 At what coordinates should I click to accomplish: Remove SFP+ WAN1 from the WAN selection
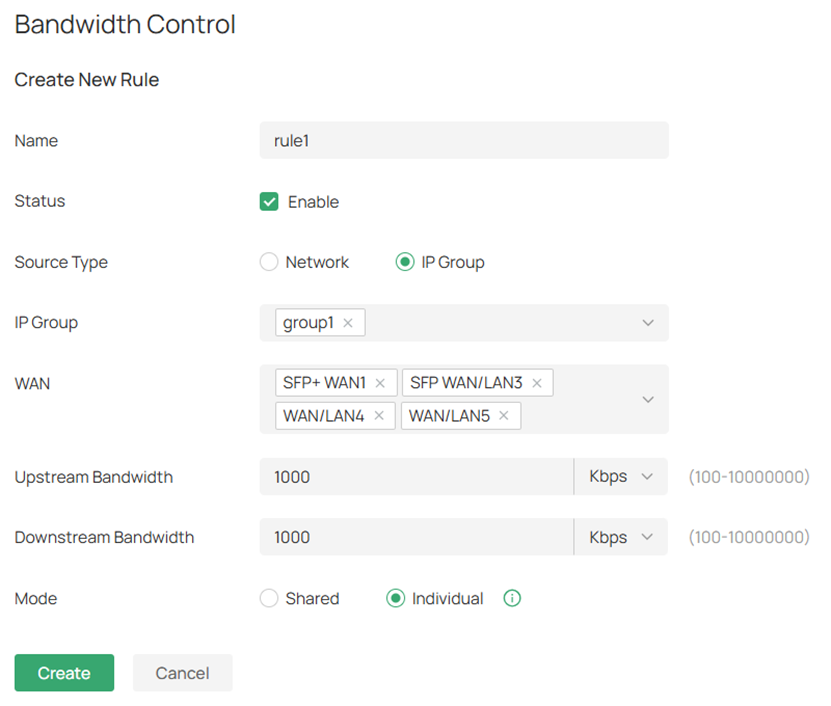pos(380,382)
